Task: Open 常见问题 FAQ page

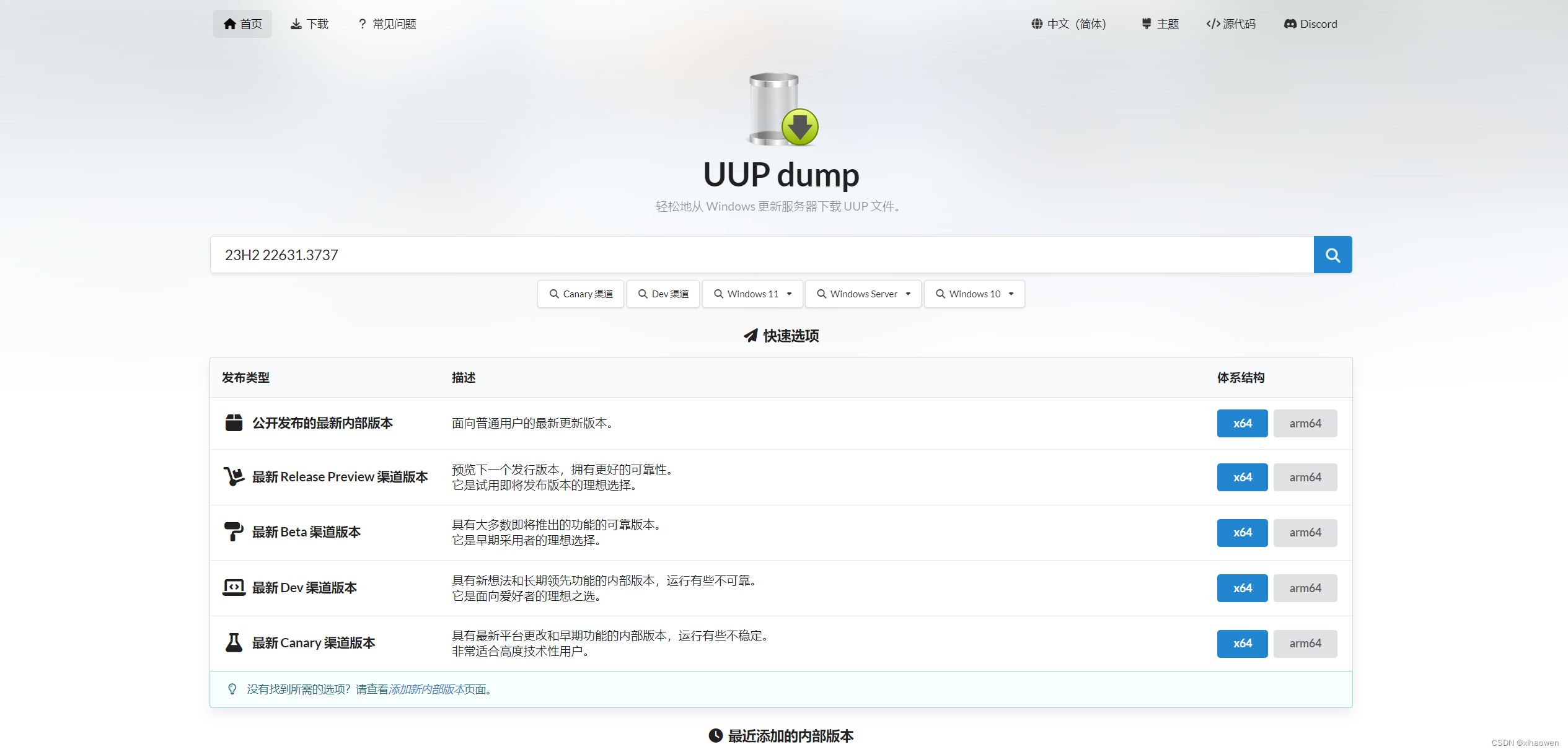Action: 387,24
